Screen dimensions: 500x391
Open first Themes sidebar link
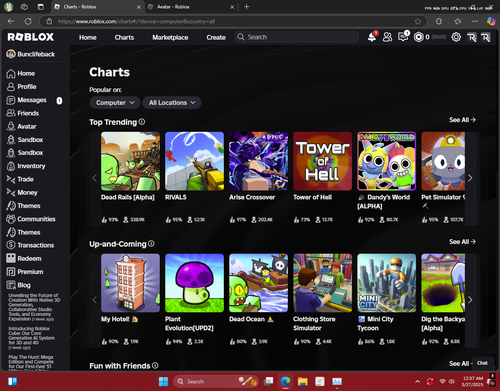tap(23, 206)
